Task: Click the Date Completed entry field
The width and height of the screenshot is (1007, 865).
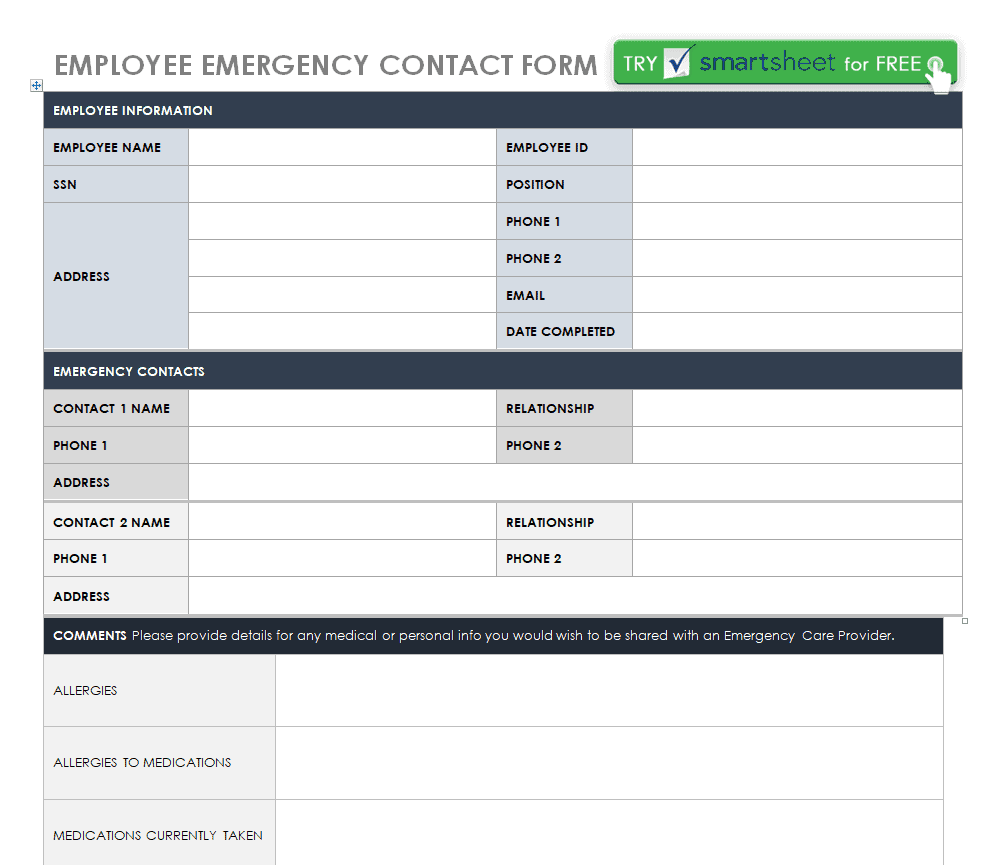Action: point(797,331)
